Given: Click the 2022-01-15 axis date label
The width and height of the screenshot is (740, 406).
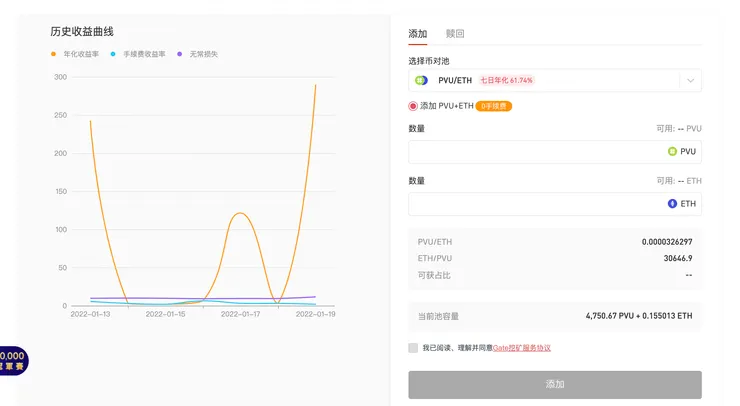Looking at the screenshot, I should pyautogui.click(x=165, y=314).
